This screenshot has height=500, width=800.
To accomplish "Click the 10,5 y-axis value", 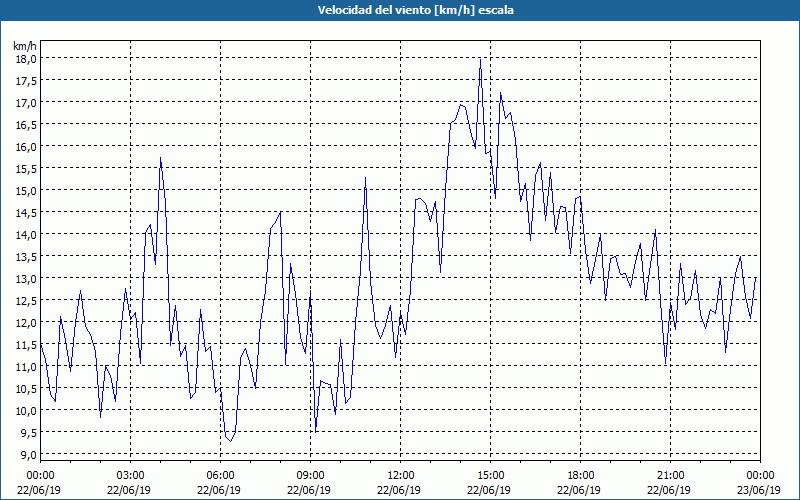I will click(26, 388).
